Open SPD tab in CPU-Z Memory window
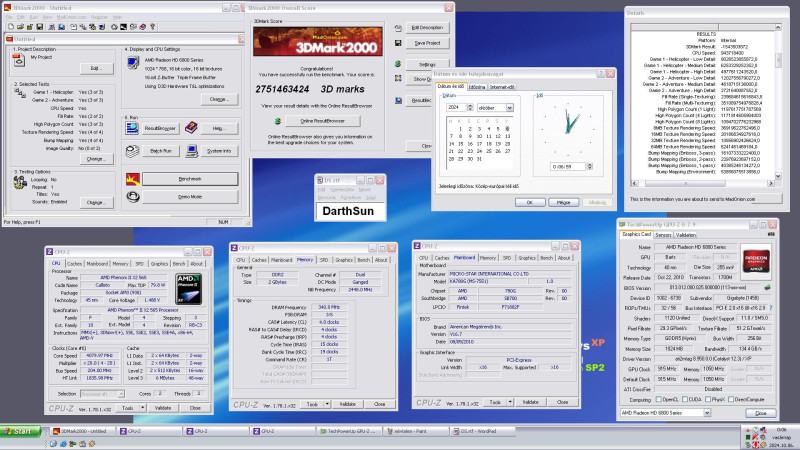This screenshot has height=450, width=800. pos(323,260)
